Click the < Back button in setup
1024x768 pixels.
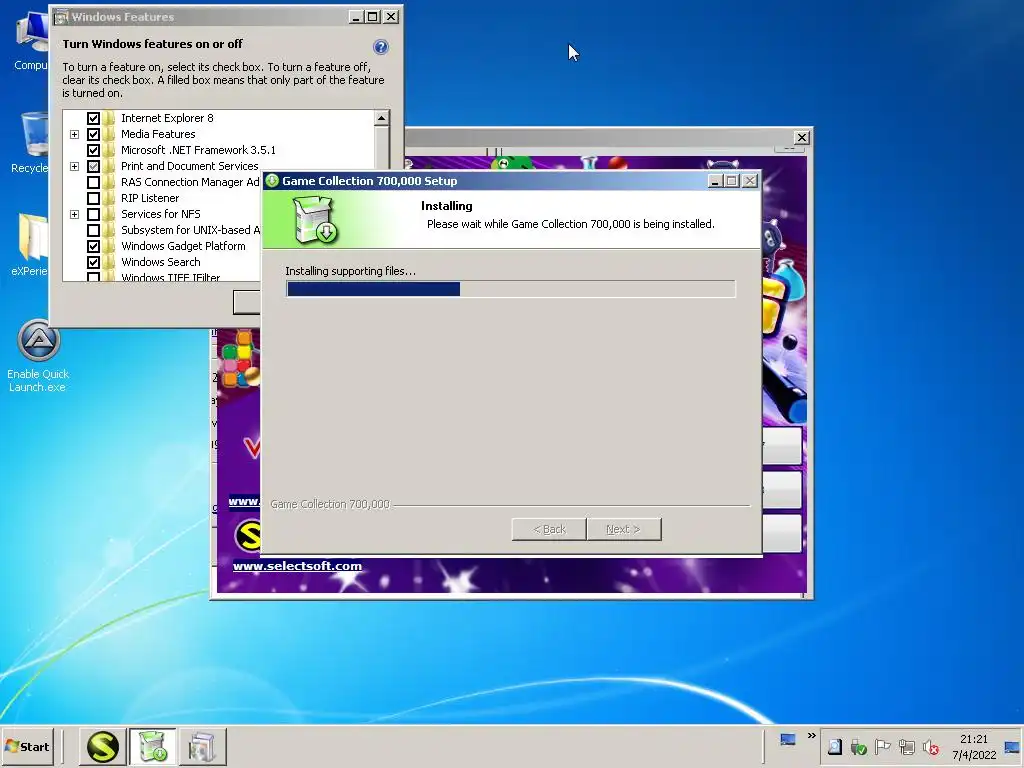(549, 529)
